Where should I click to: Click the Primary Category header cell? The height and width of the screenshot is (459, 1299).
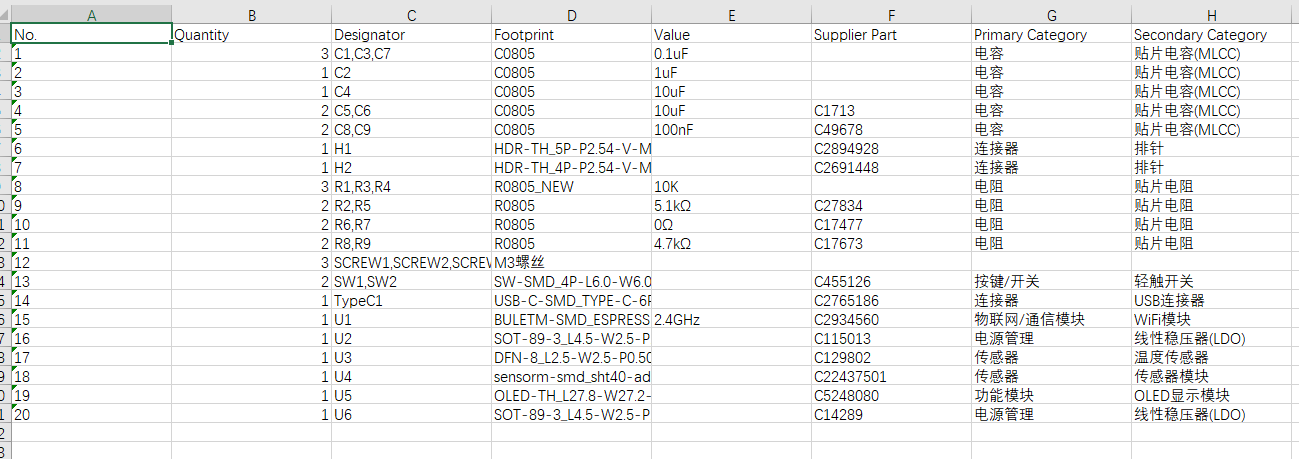[x=1051, y=35]
